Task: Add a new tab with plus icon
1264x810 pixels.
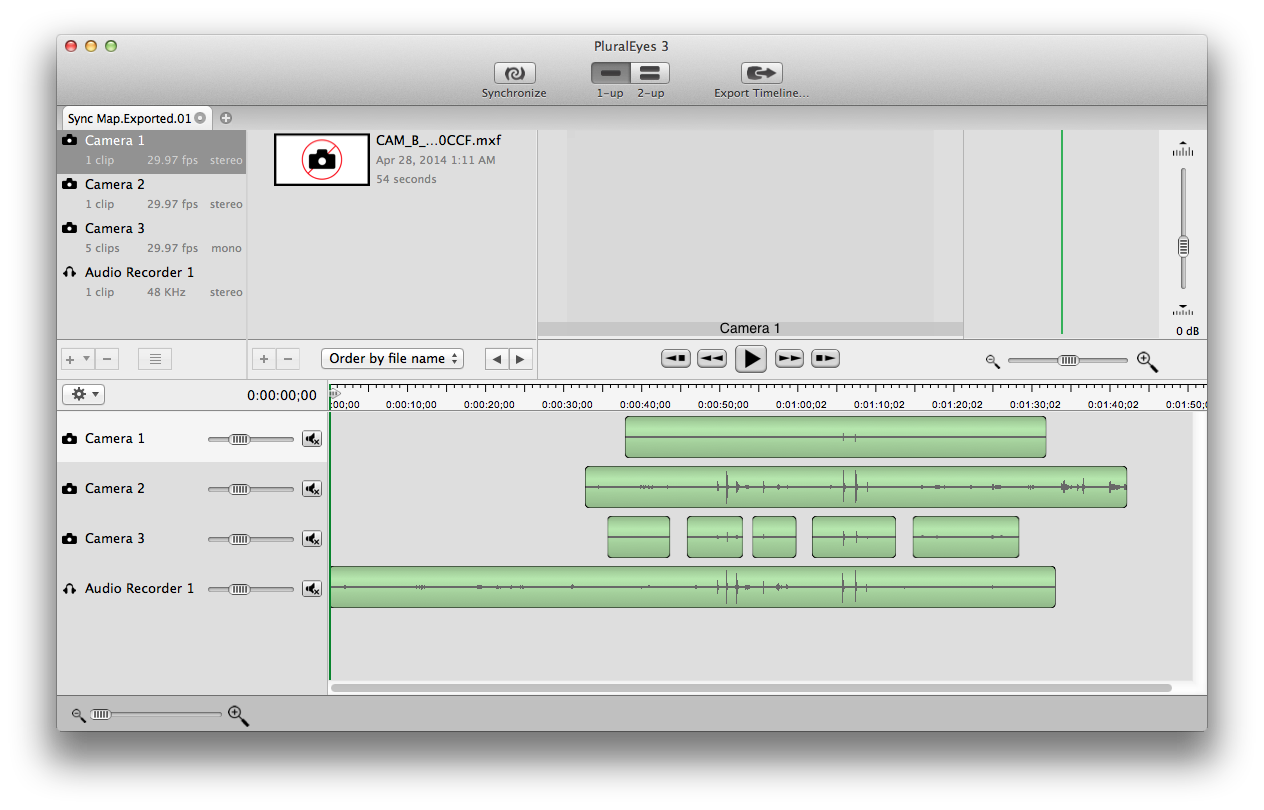Action: [226, 118]
